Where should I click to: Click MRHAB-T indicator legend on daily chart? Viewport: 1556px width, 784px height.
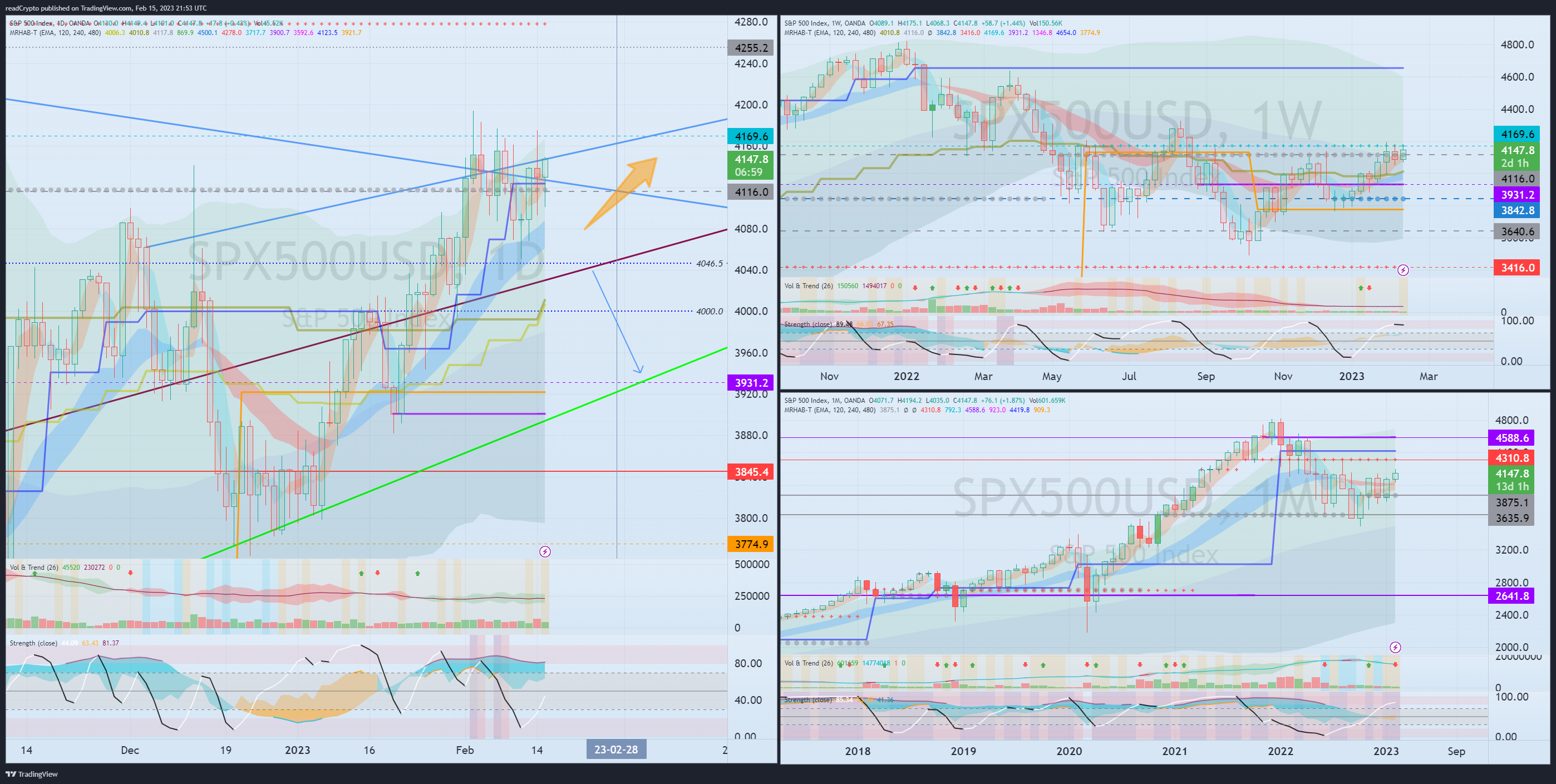[x=55, y=33]
